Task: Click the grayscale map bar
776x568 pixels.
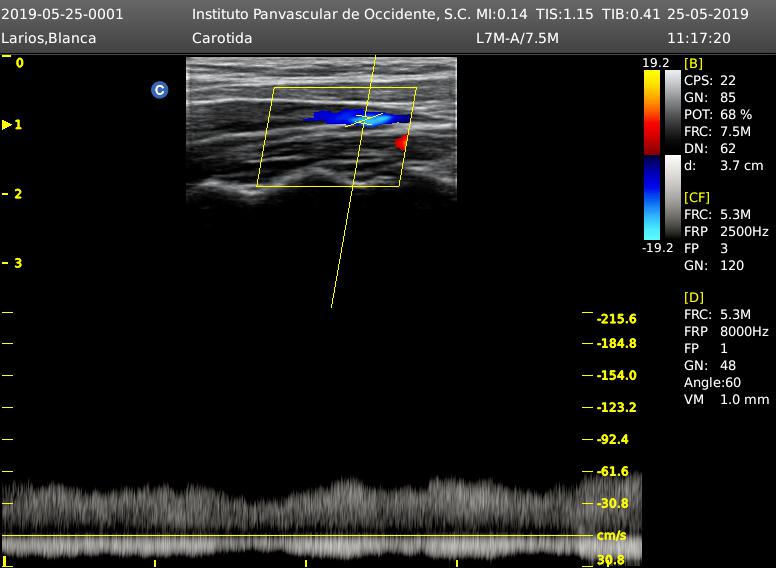Action: coord(673,111)
